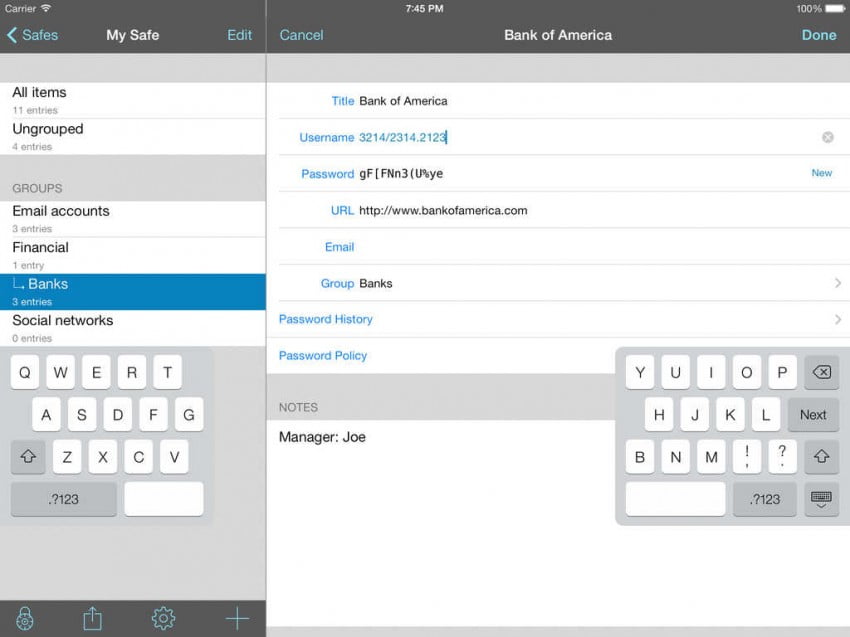Tap the L key

point(766,415)
